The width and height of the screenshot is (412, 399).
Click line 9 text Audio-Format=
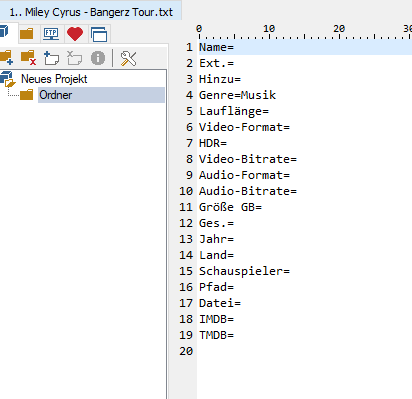244,175
